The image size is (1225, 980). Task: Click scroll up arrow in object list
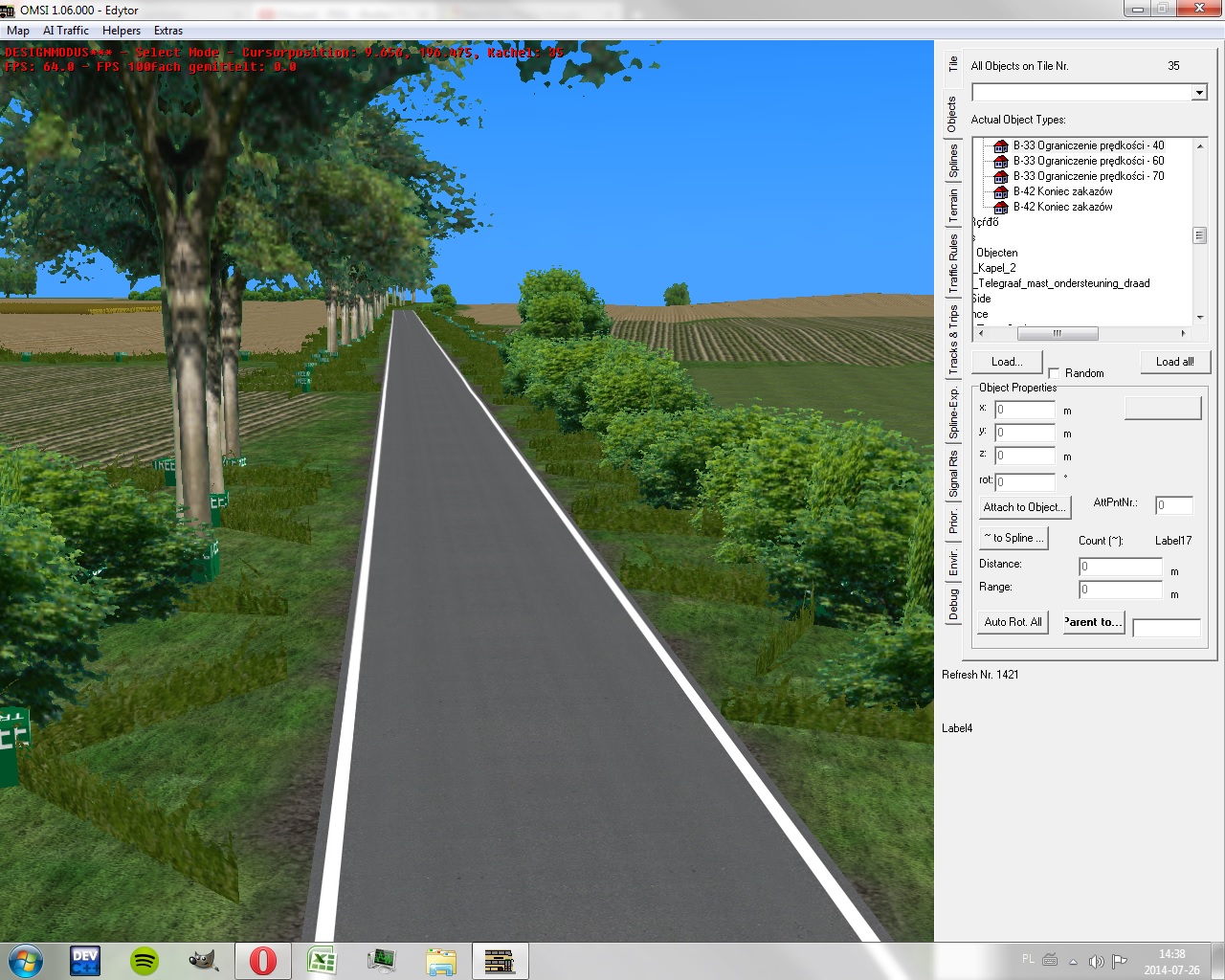pos(1199,145)
